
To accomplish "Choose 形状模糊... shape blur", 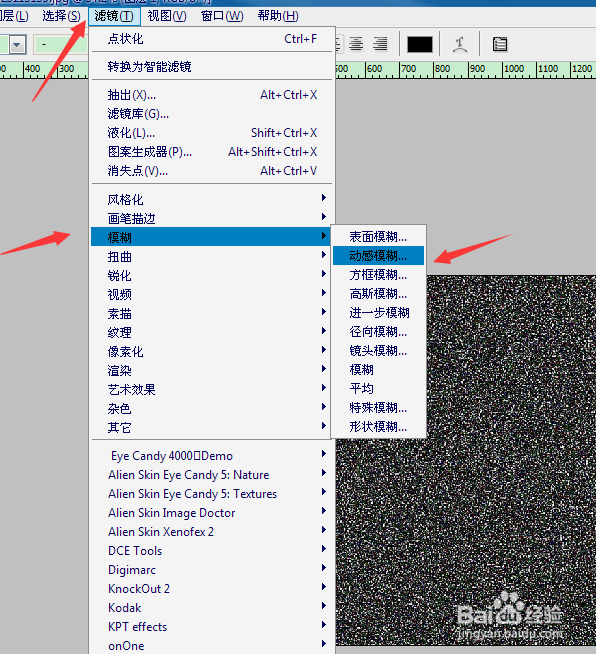I will (378, 426).
